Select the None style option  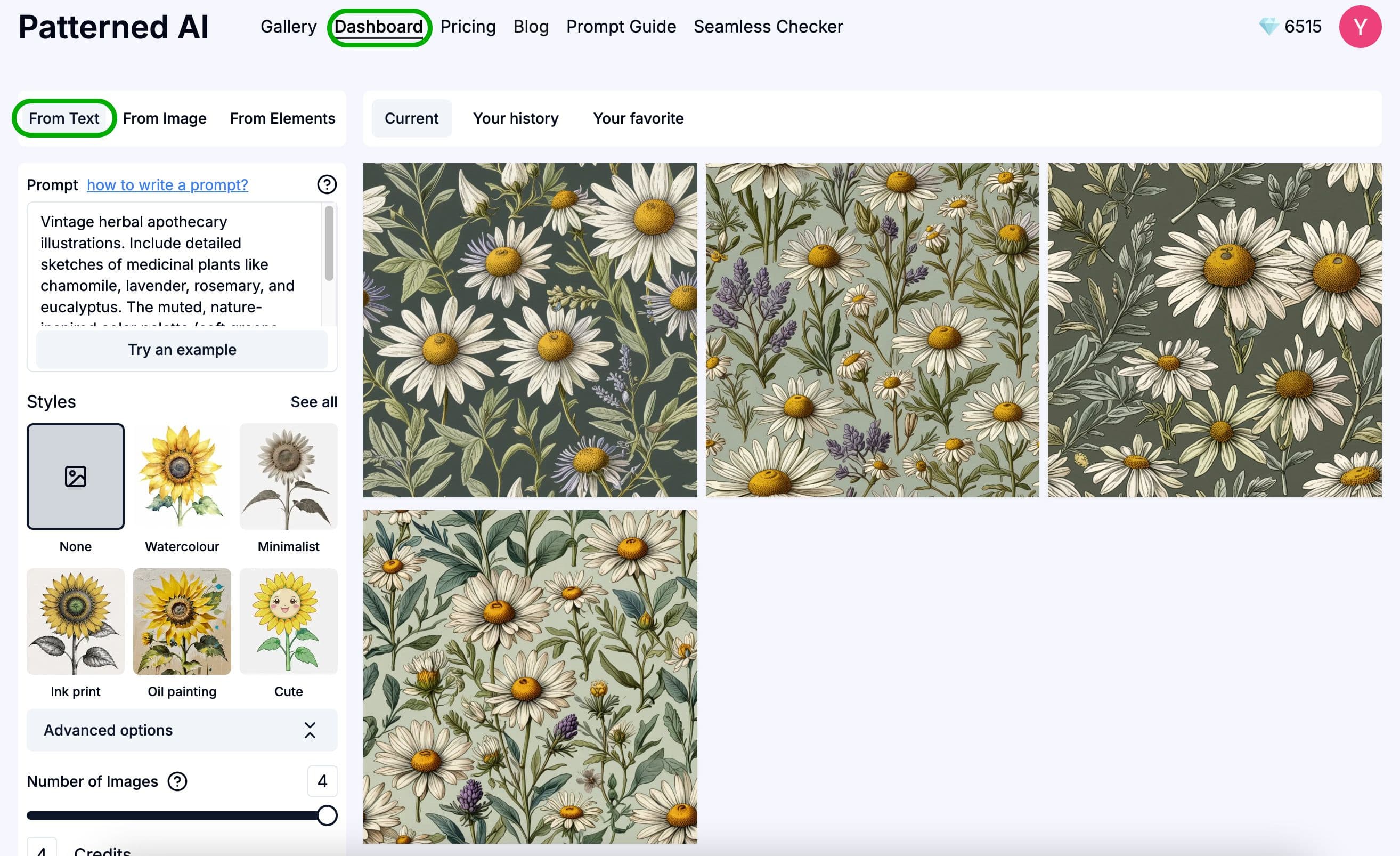[x=75, y=478]
